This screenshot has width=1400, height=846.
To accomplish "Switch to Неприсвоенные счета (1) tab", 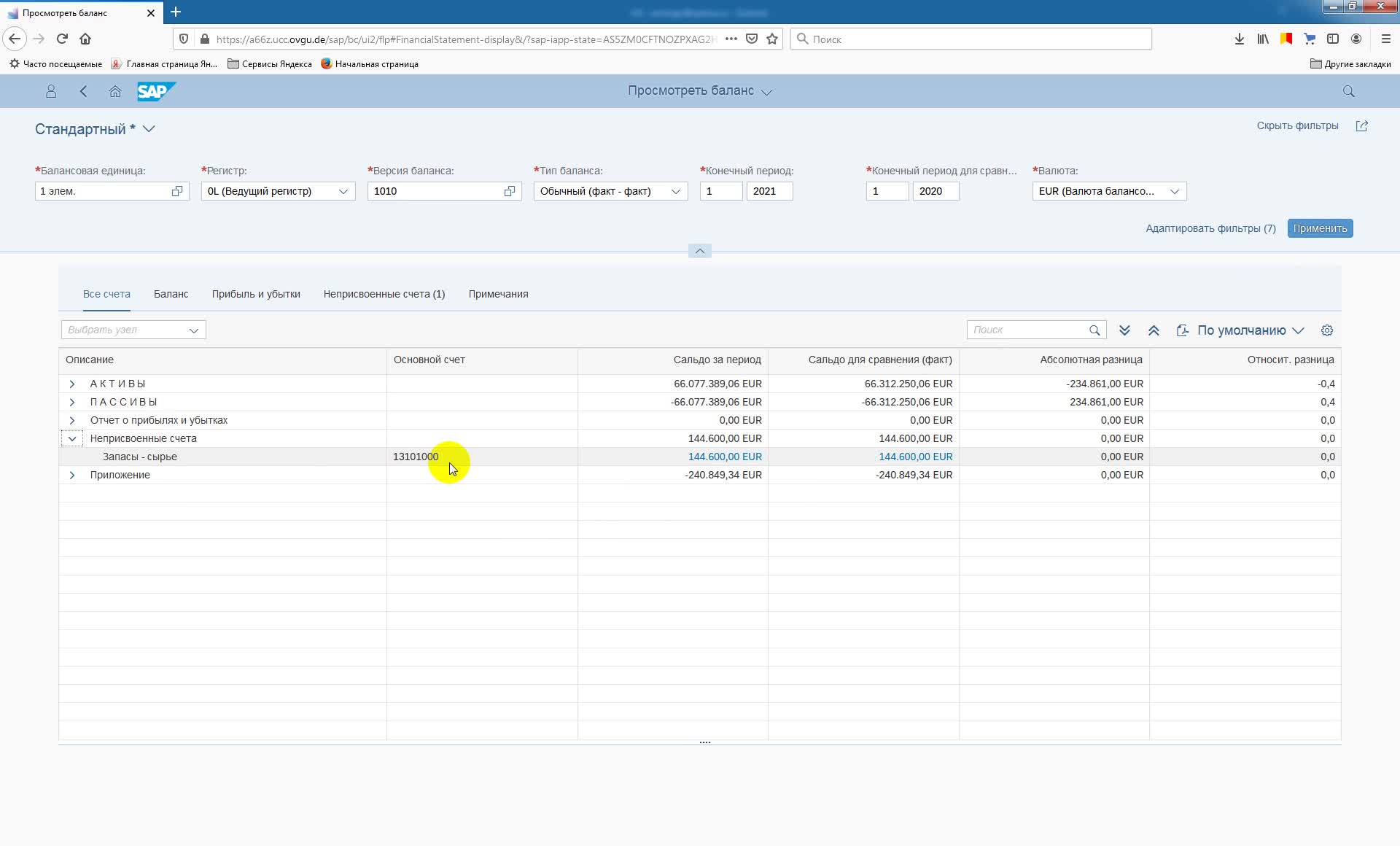I will [384, 294].
